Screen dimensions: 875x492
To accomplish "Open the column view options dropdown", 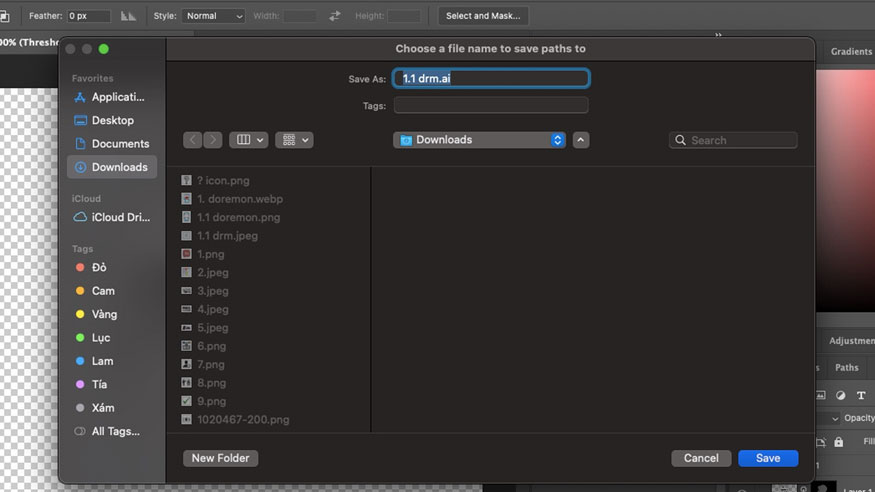I will [x=248, y=140].
